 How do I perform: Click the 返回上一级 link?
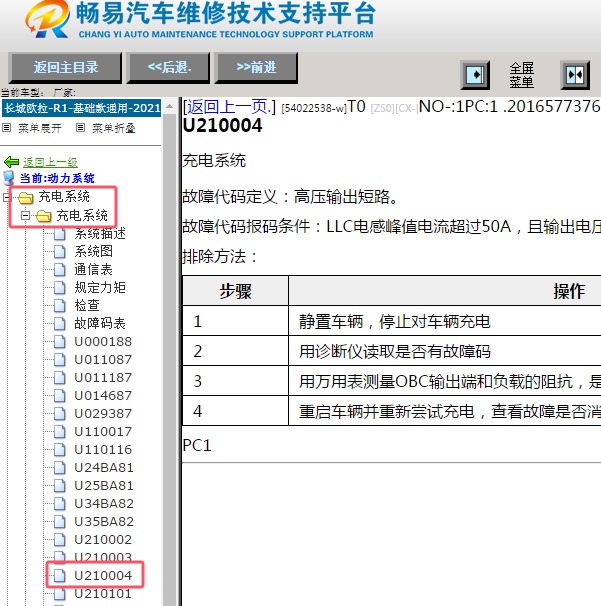tap(50, 162)
